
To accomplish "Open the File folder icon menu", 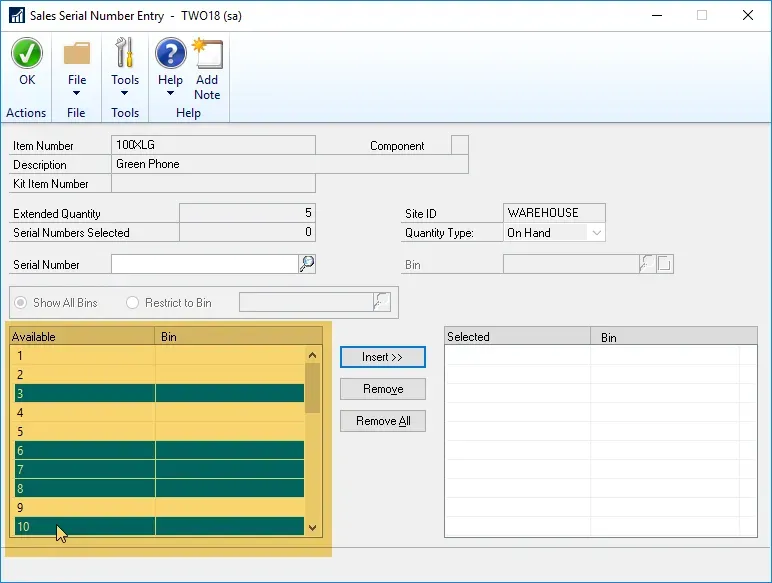I will [x=76, y=55].
